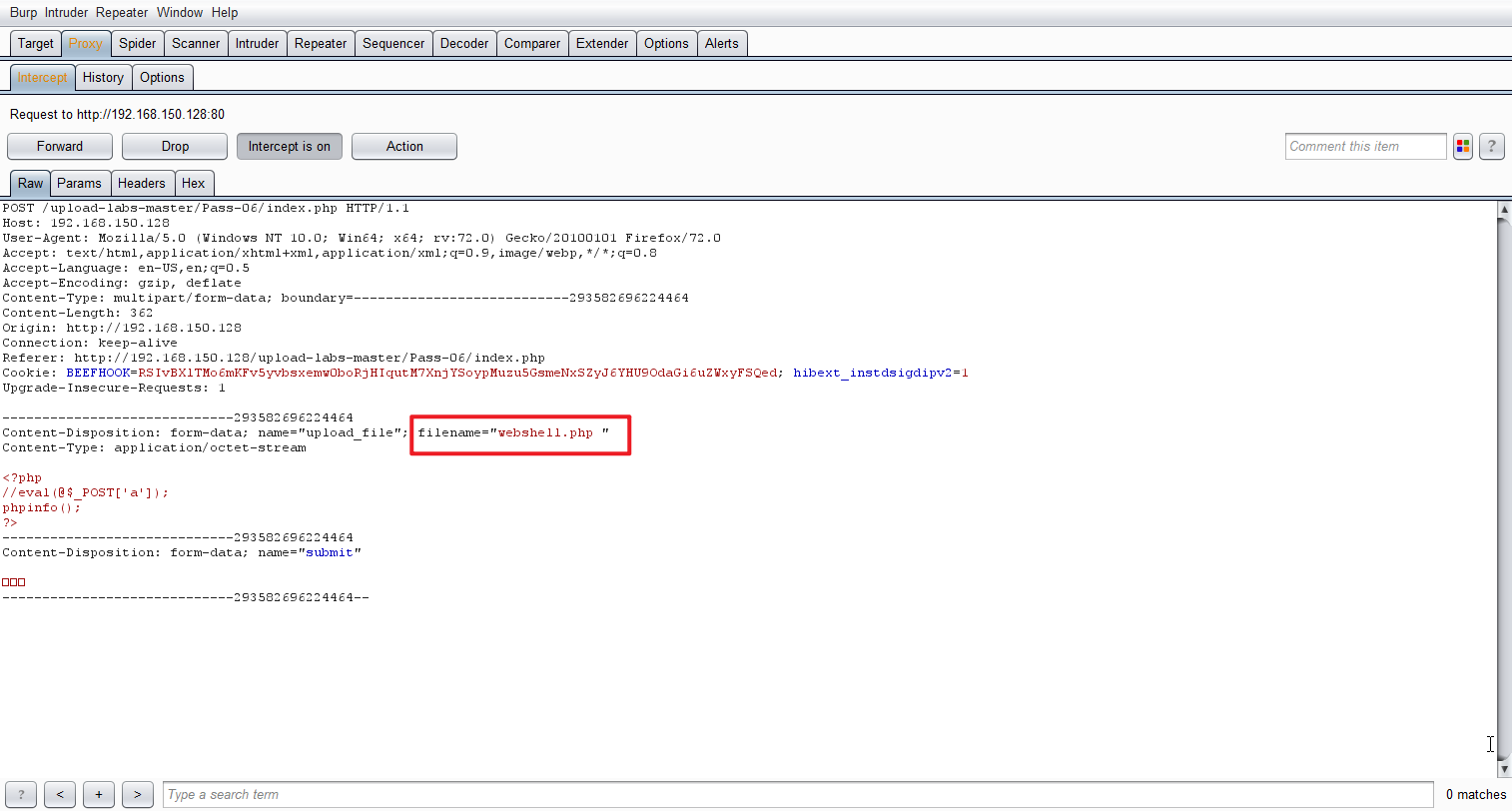Open the Decoder tab
This screenshot has height=811, width=1512.
pyautogui.click(x=464, y=43)
